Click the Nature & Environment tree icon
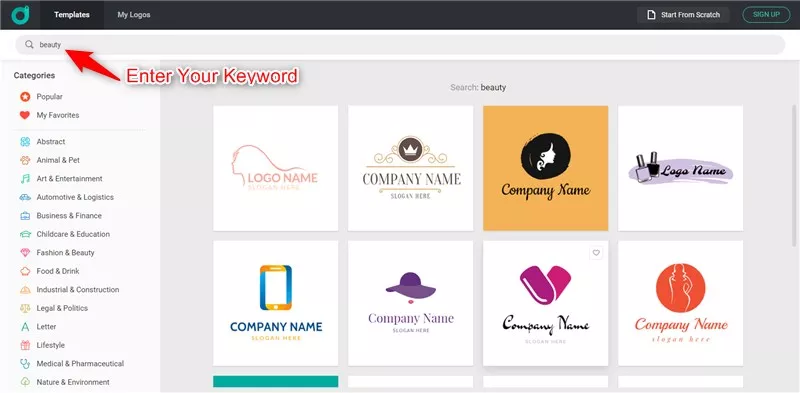 click(x=25, y=382)
